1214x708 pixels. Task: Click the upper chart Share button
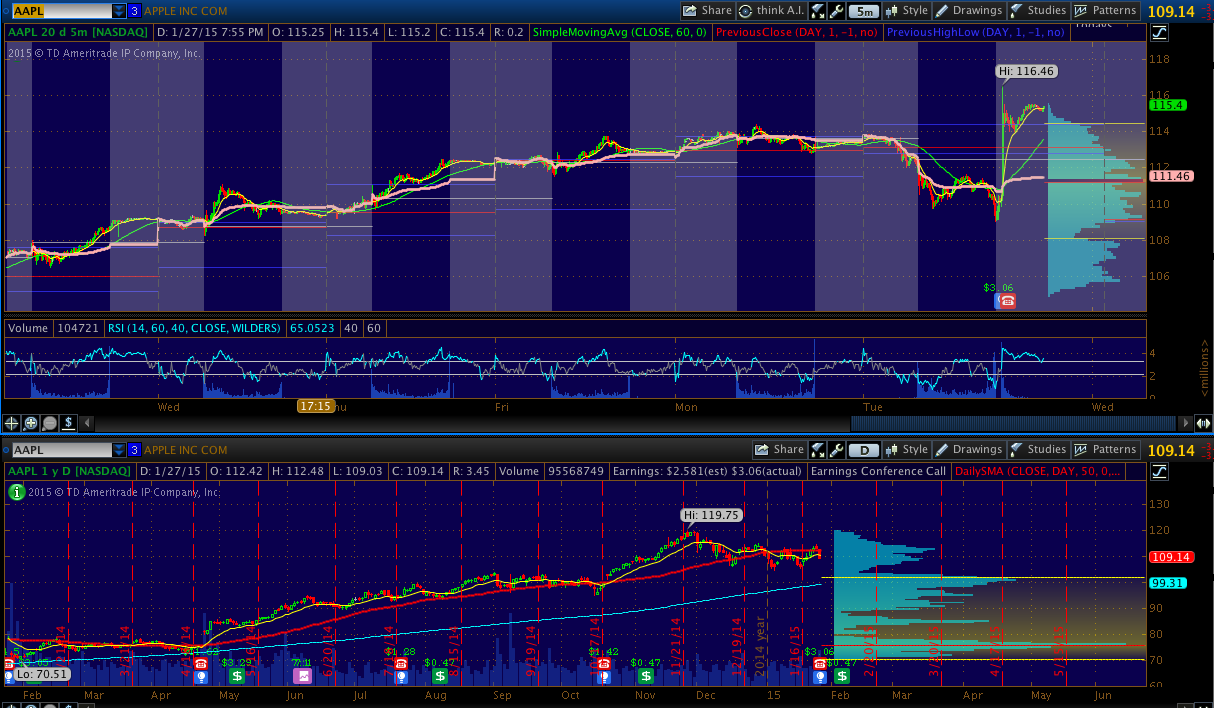708,11
